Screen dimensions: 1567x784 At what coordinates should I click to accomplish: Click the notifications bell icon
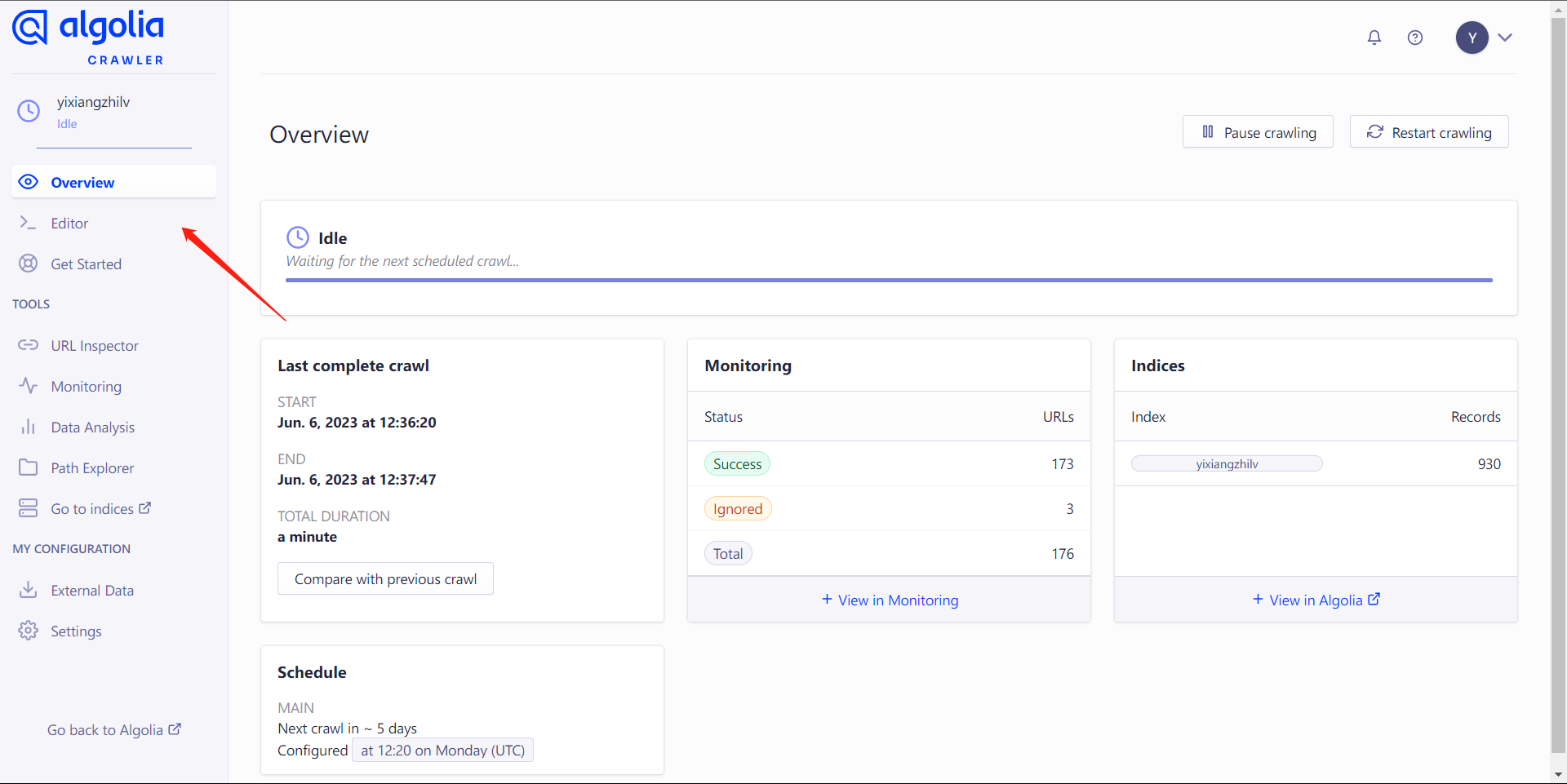pyautogui.click(x=1374, y=38)
